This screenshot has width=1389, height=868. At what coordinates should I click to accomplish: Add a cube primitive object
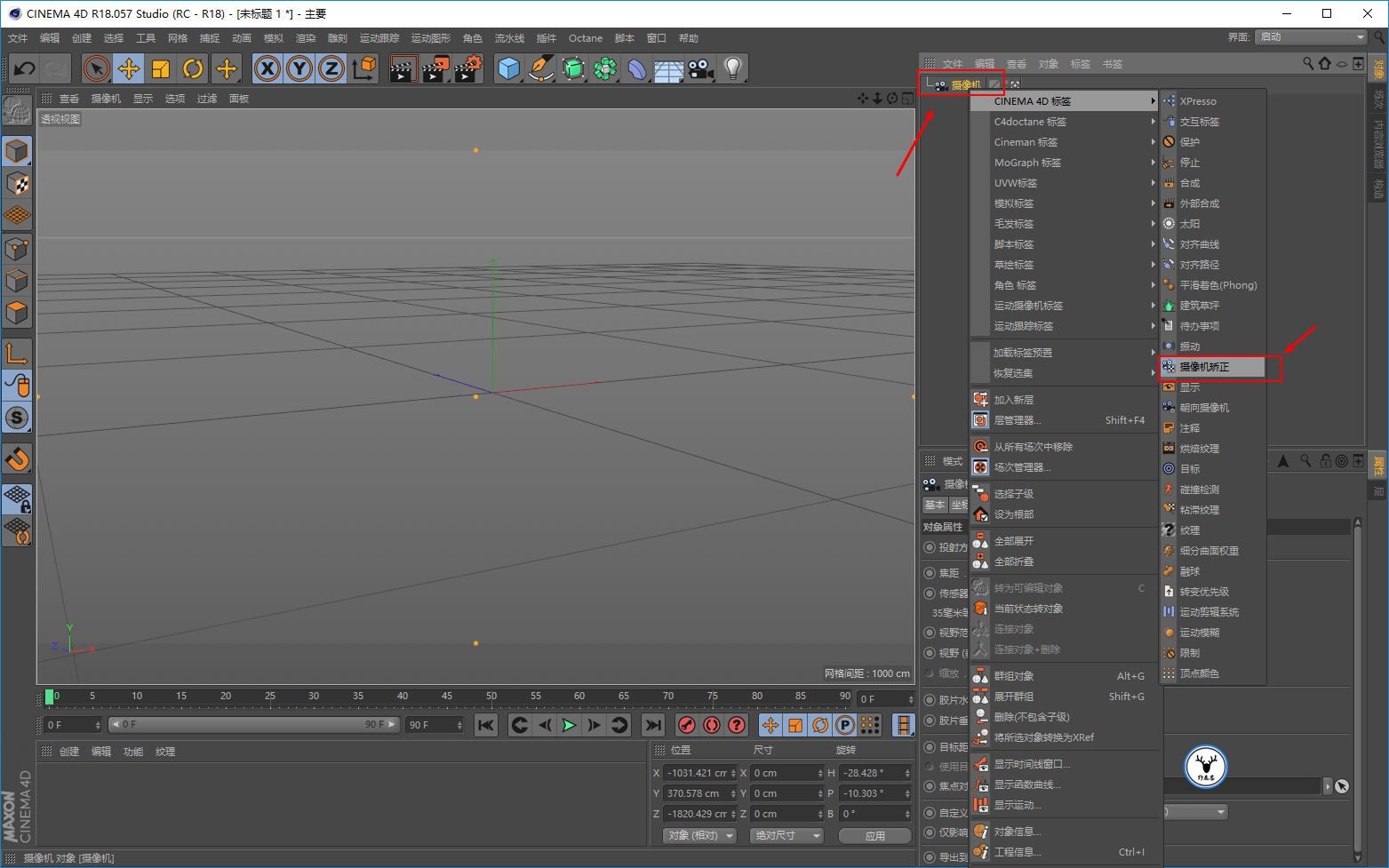(508, 68)
